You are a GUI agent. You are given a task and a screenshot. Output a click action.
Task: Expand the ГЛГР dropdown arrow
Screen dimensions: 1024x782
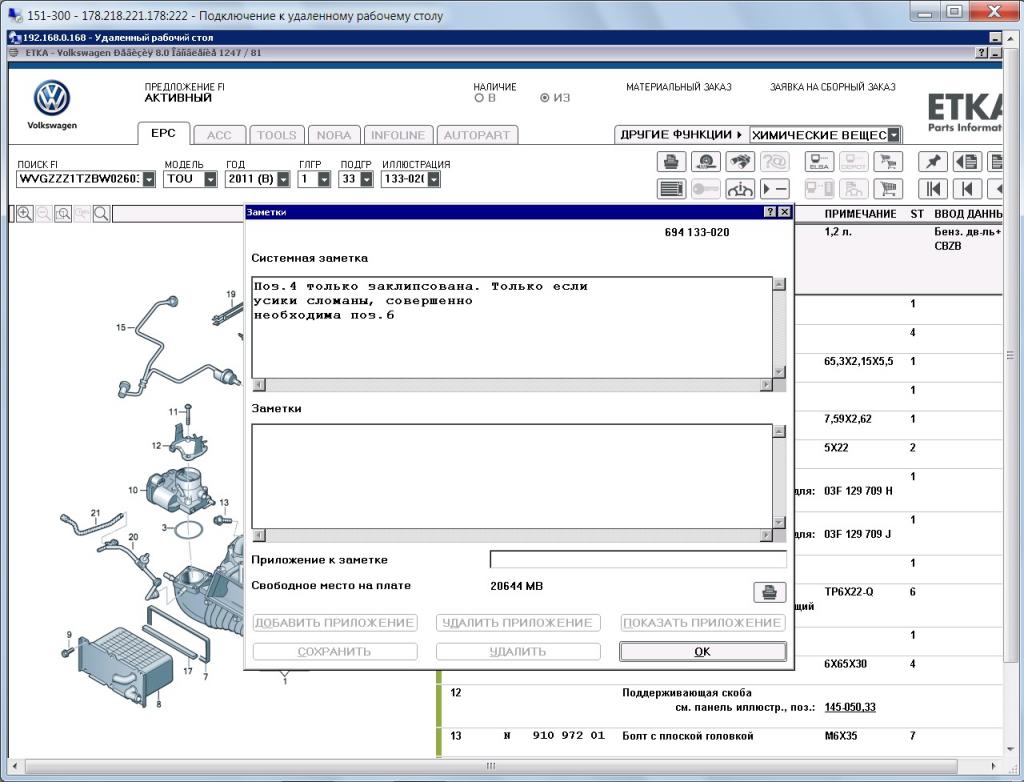pos(324,179)
